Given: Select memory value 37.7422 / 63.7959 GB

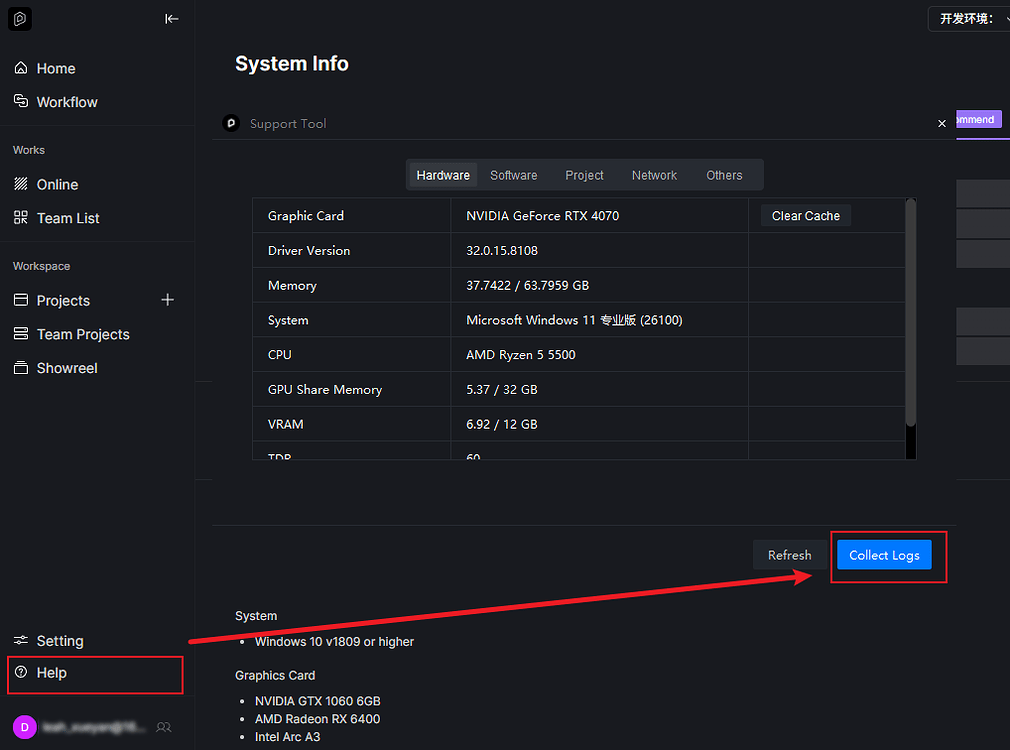Looking at the screenshot, I should [528, 285].
